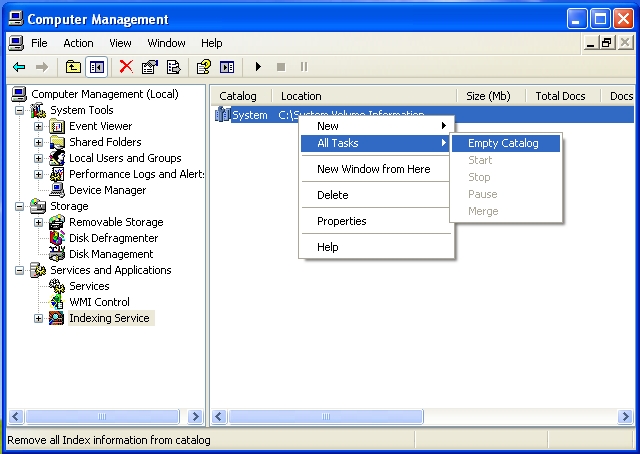
Task: Click the Removable Storage tree icon
Action: click(57, 222)
